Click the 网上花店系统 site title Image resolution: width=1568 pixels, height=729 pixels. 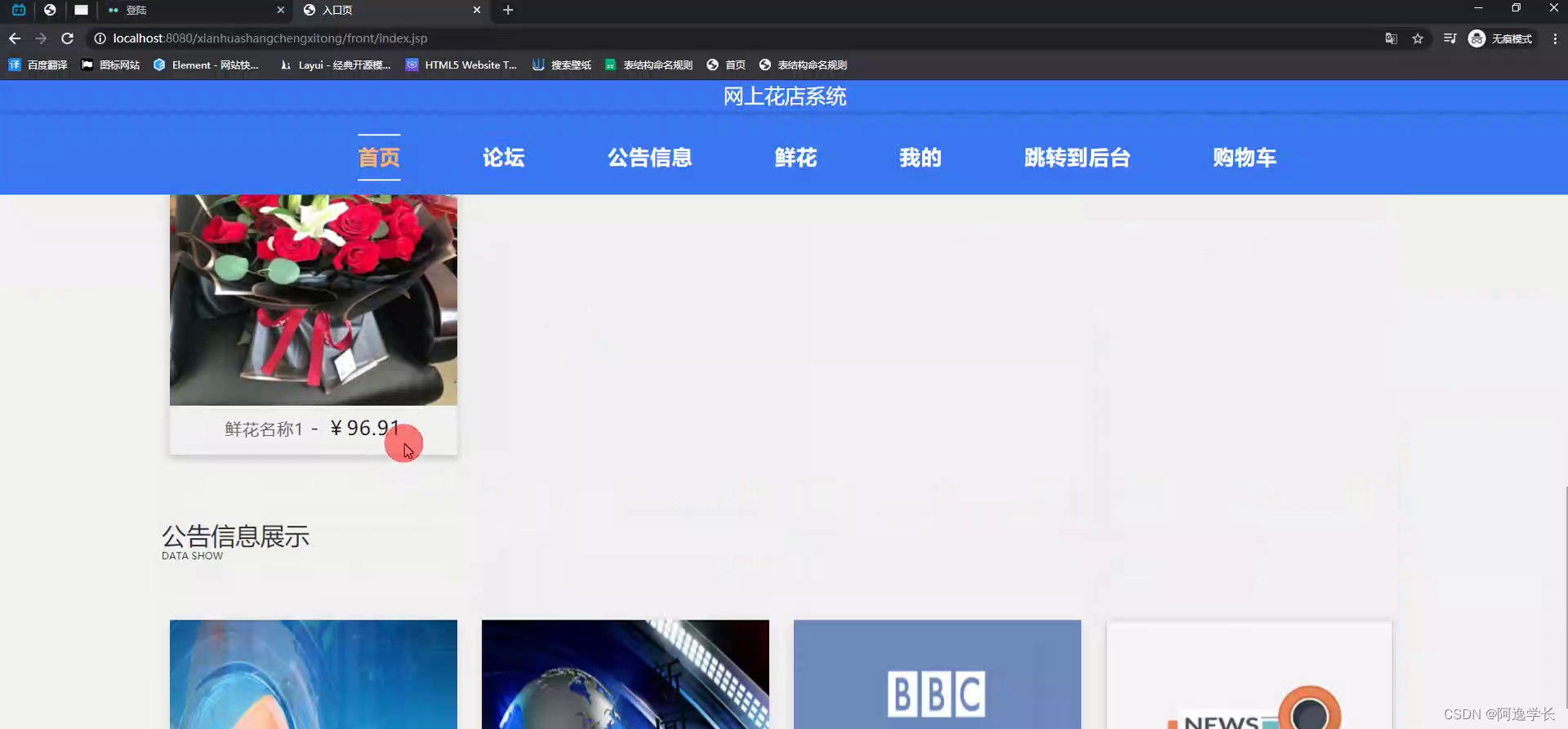pos(785,96)
